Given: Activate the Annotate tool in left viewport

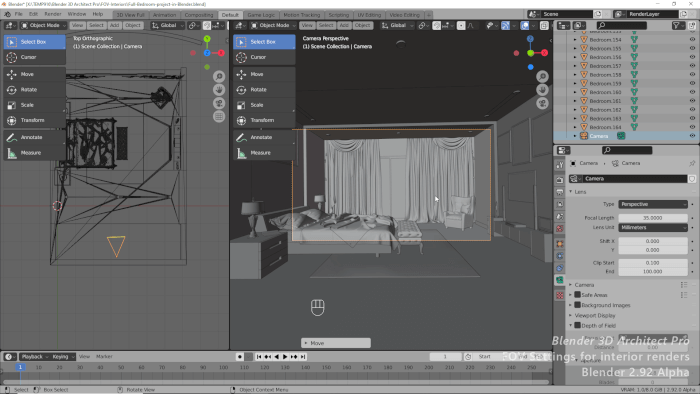Looking at the screenshot, I should [x=34, y=137].
